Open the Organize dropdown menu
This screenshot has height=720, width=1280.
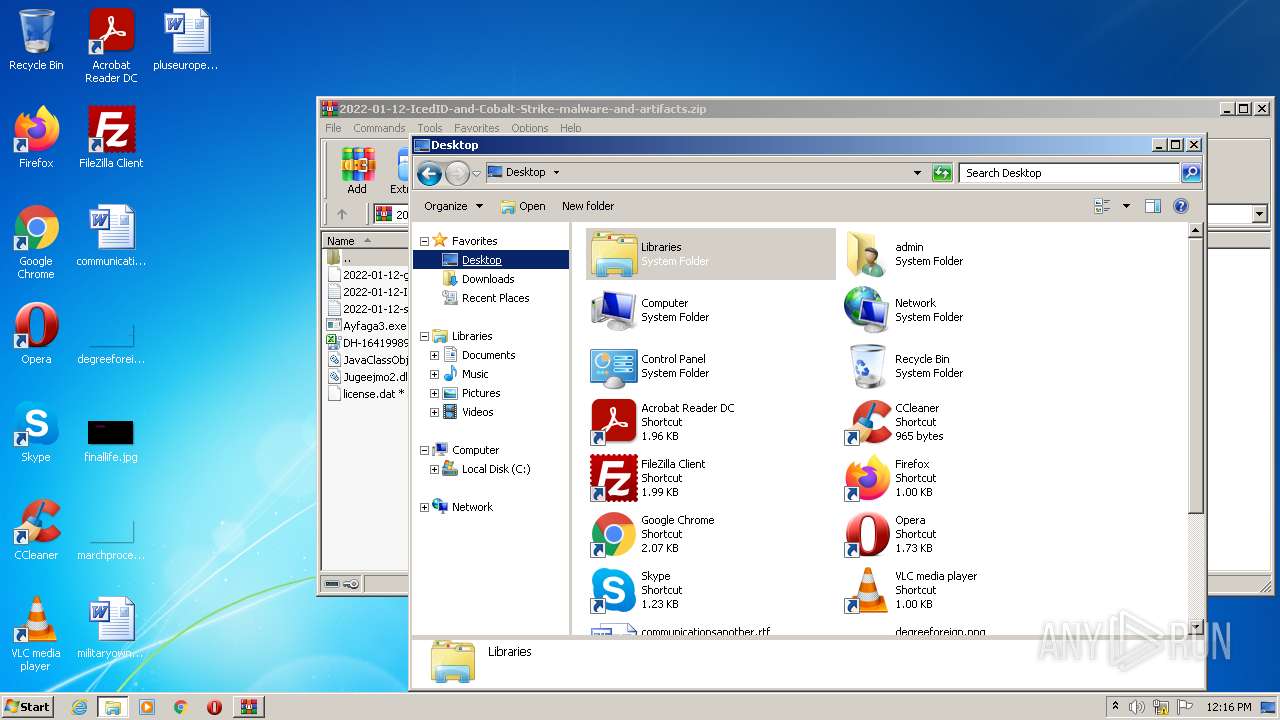click(453, 206)
